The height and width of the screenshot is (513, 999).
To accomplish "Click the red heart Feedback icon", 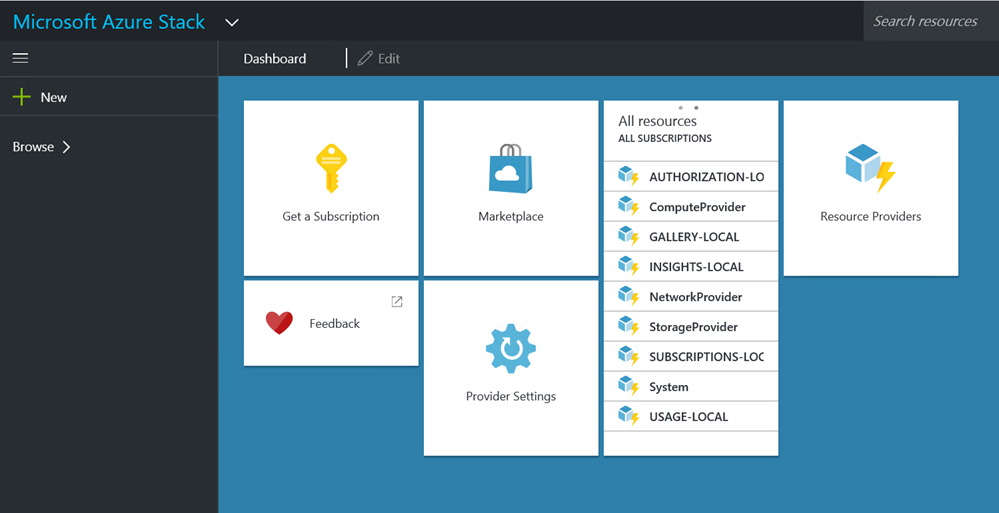I will (279, 323).
